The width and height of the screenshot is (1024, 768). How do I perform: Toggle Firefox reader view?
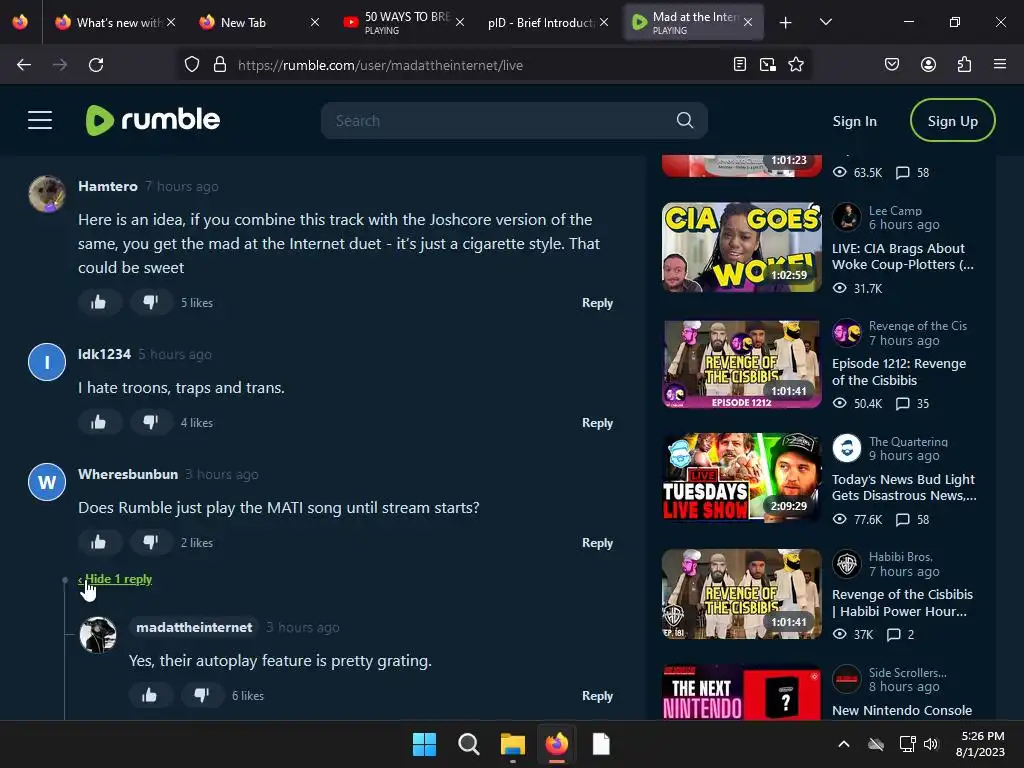[x=739, y=65]
